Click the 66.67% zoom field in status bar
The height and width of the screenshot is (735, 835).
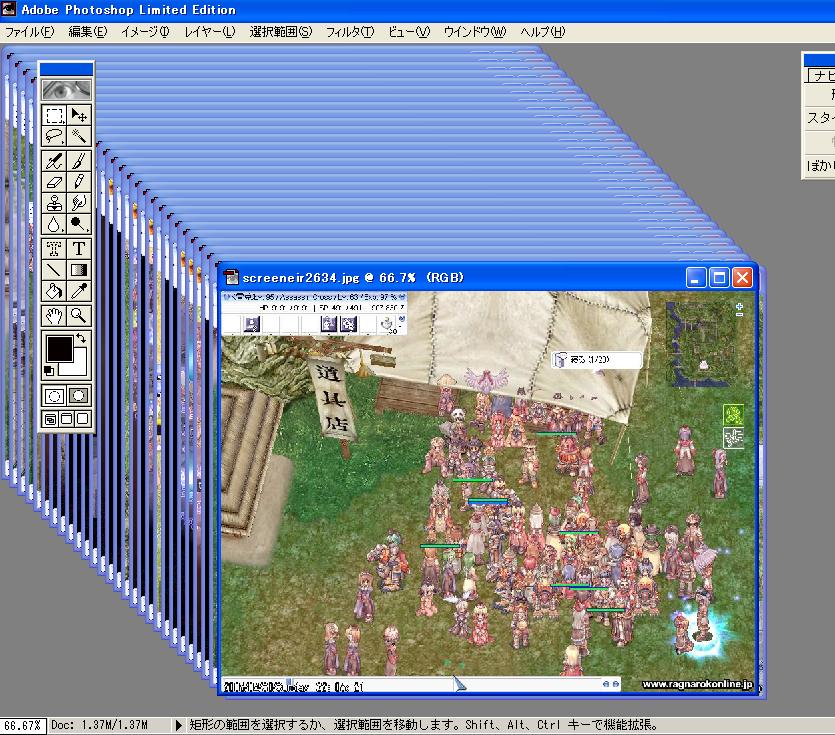pos(23,725)
